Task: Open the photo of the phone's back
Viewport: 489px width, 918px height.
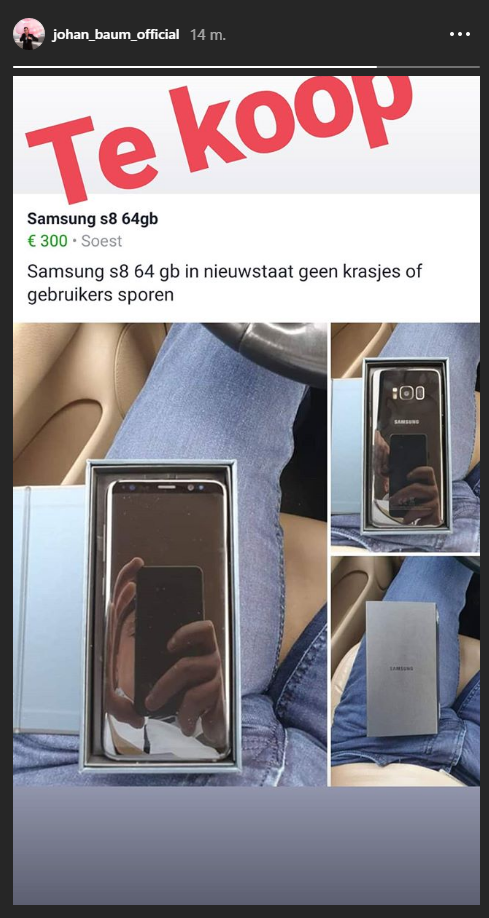Action: click(405, 437)
